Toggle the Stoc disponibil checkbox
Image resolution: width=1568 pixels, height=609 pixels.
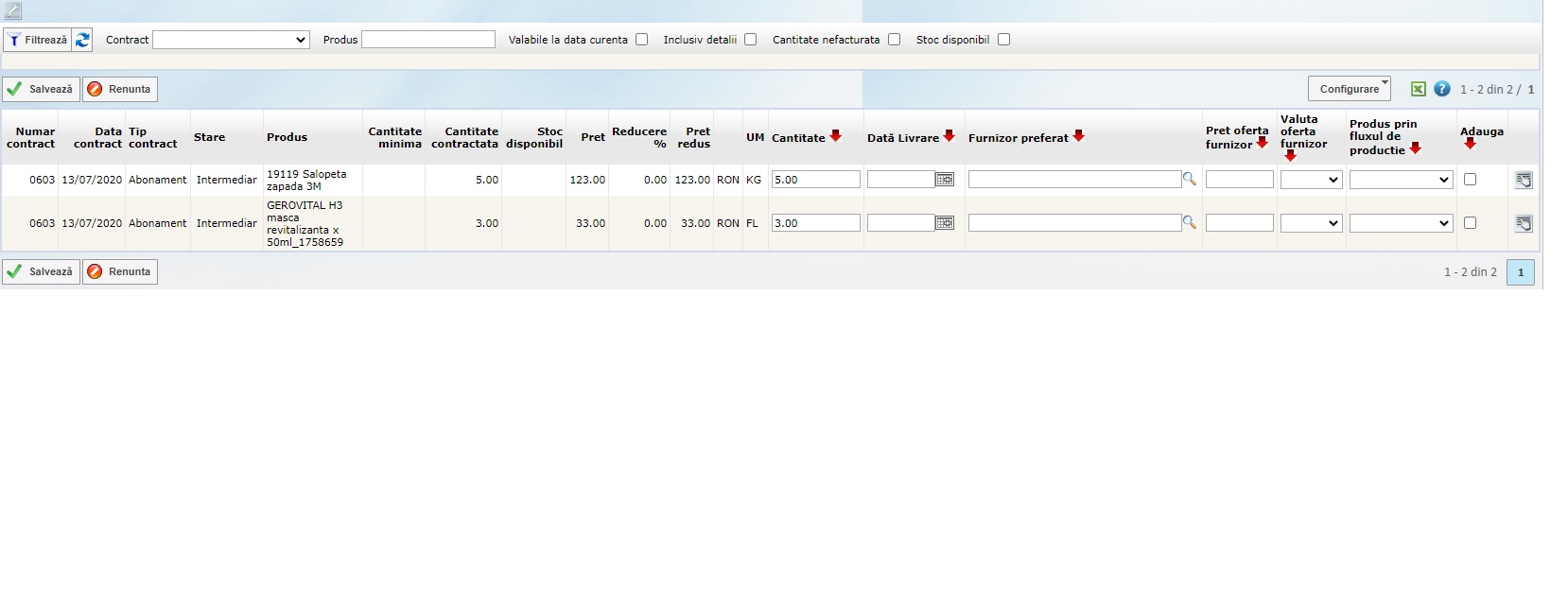click(x=1003, y=40)
